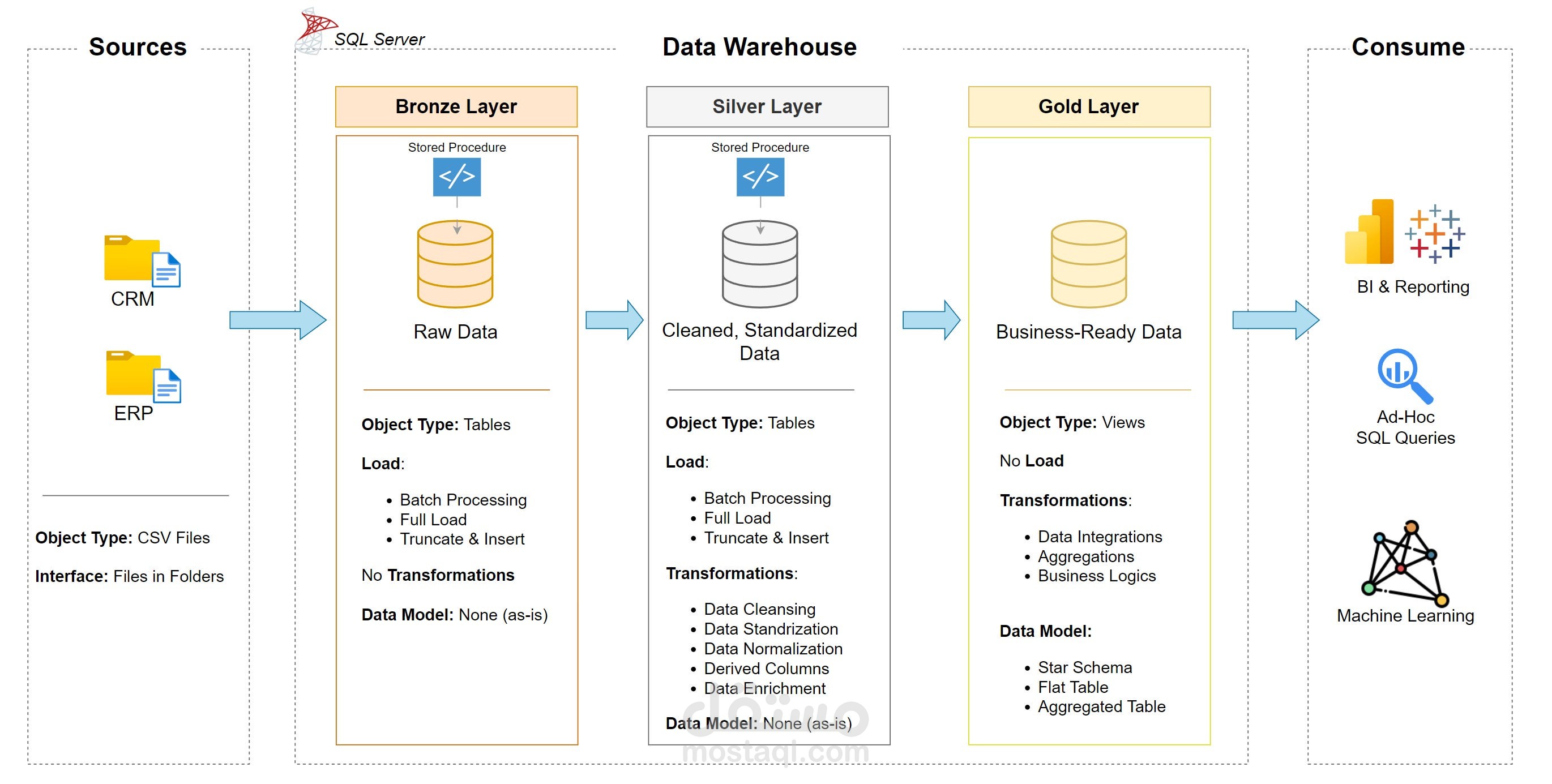1552x784 pixels.
Task: Select the yellow Gold database cylinder
Action: 1089,264
